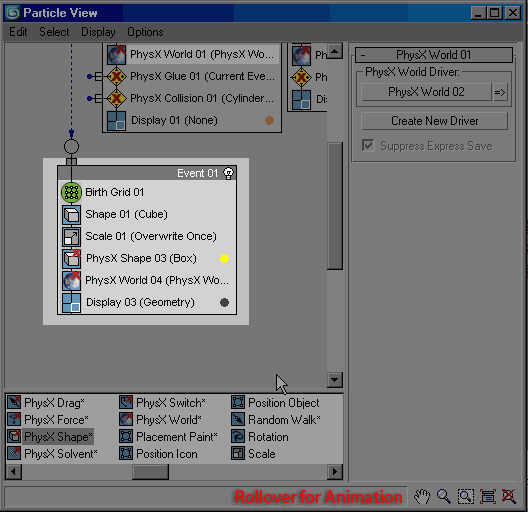Click the depot scroll right arrow
This screenshot has width=528, height=512.
(335, 472)
